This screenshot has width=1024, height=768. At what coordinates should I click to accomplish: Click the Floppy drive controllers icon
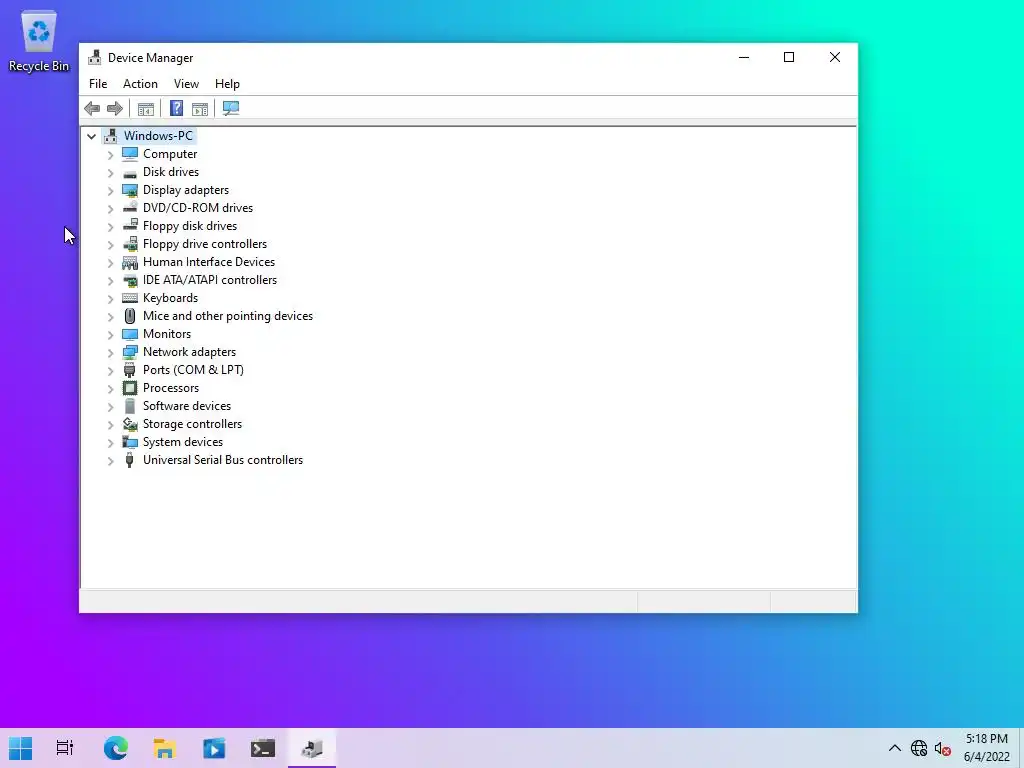130,244
